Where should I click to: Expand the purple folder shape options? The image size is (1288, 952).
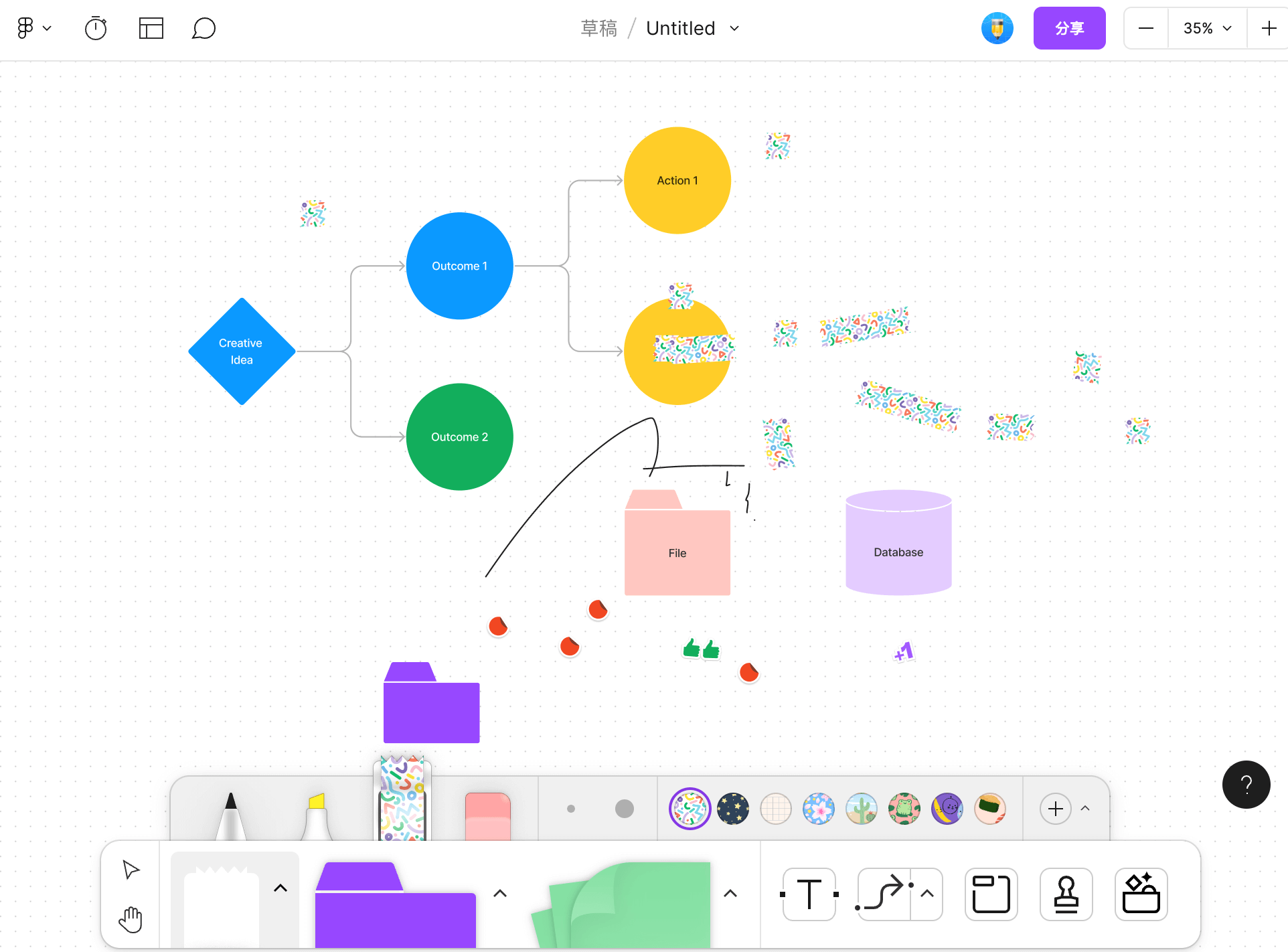(x=499, y=893)
